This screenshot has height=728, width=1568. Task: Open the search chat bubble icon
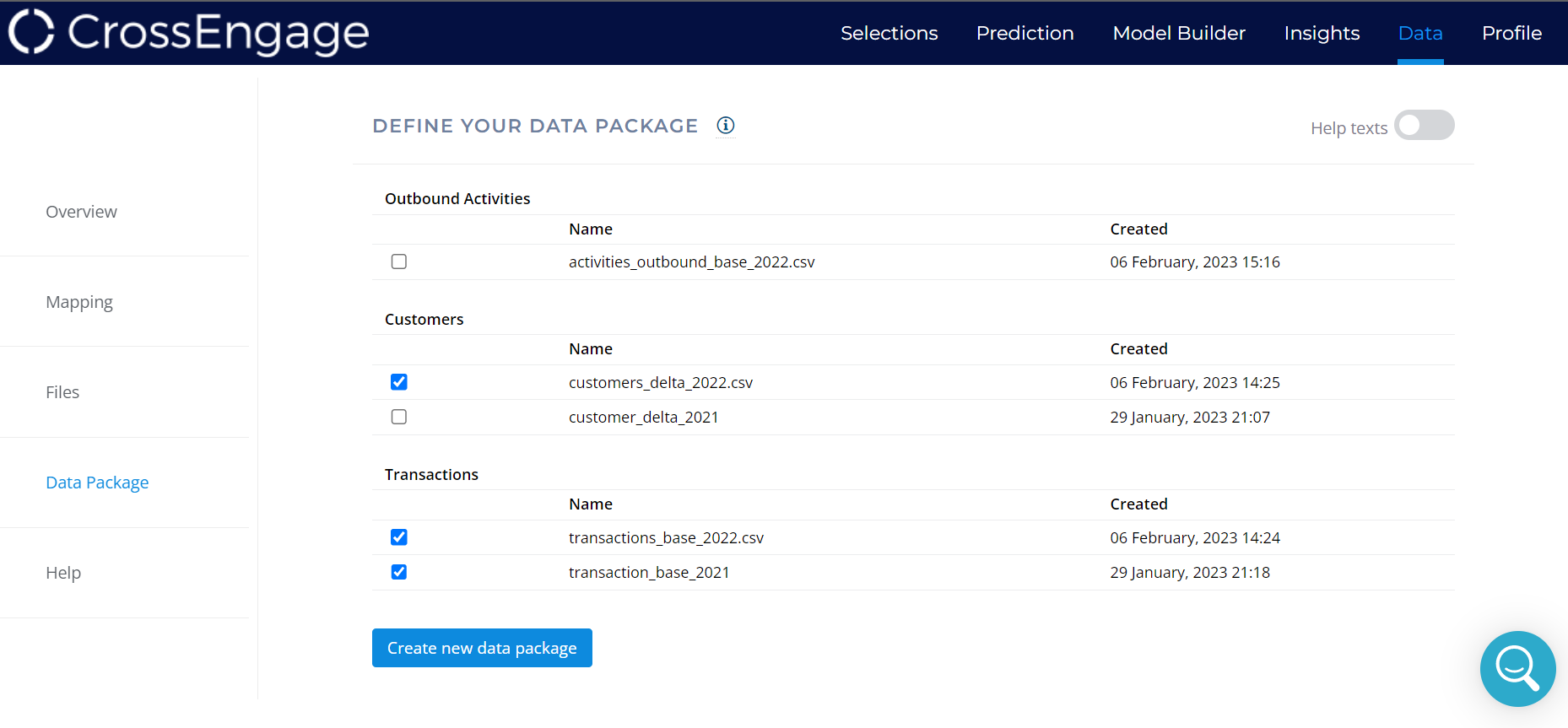[1517, 668]
